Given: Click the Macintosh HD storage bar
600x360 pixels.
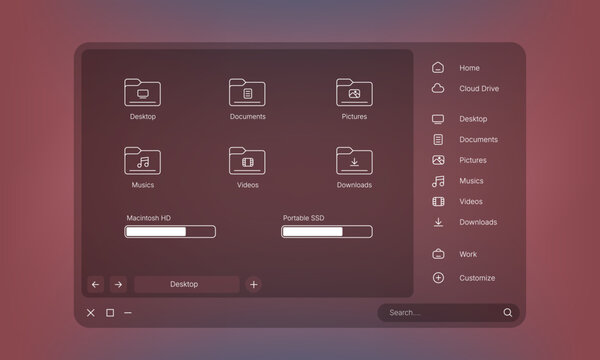Looking at the screenshot, I should (170, 231).
